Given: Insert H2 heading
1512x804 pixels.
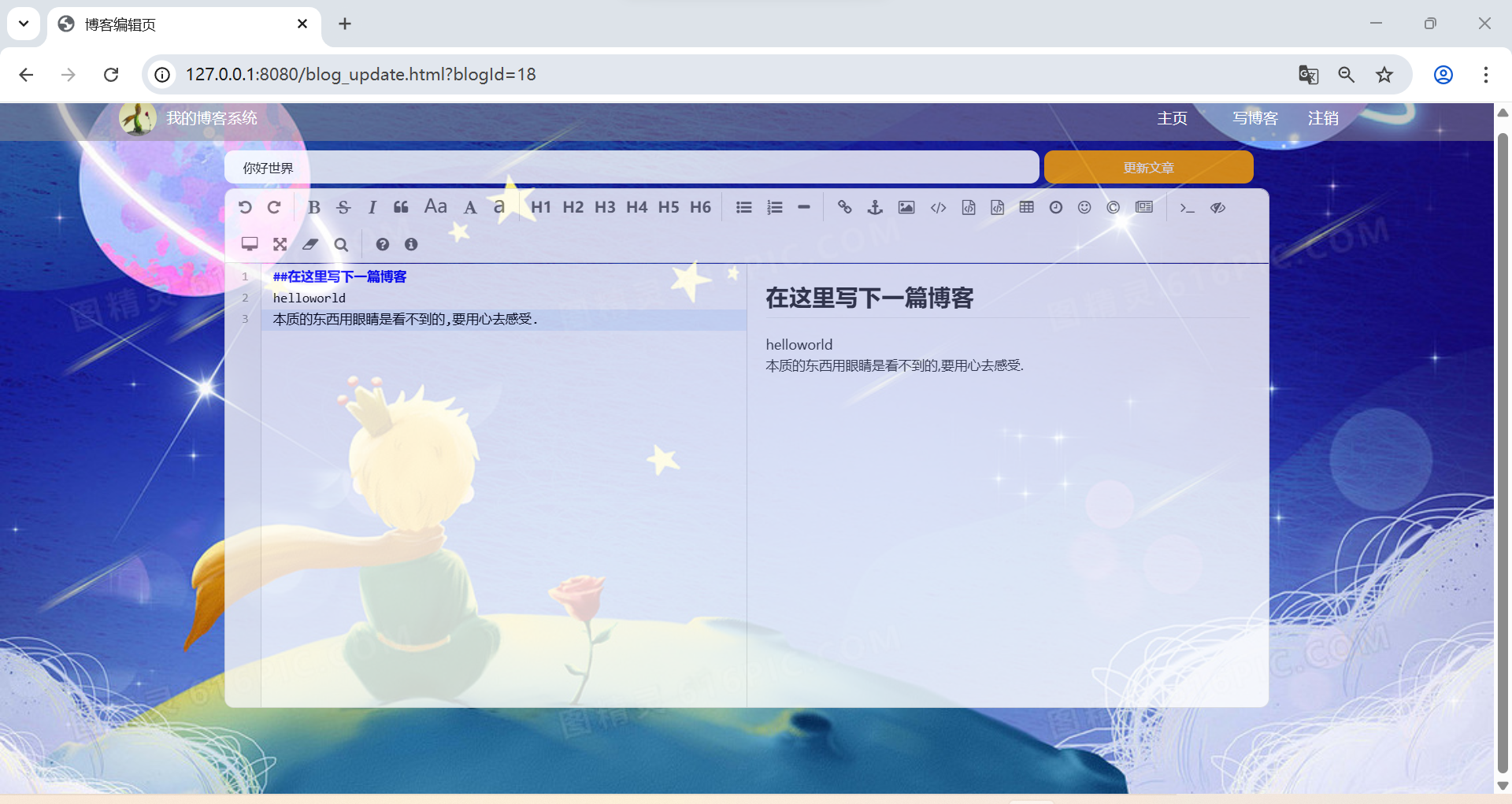Looking at the screenshot, I should (573, 207).
